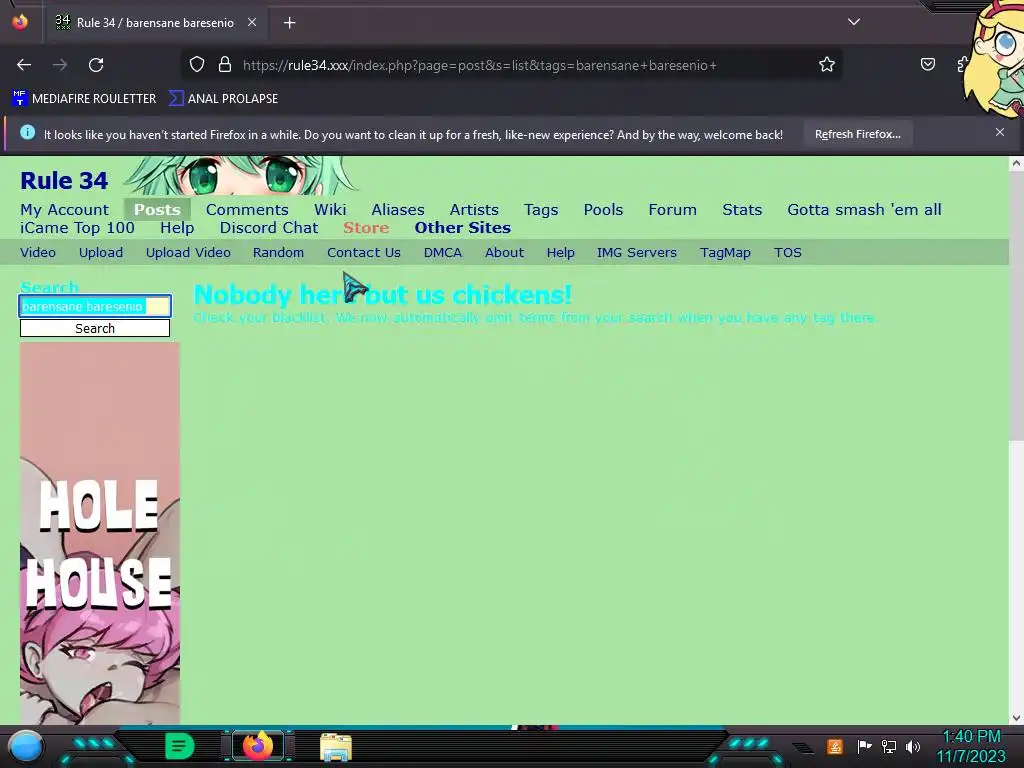Click the info icon in the notification bar
The height and width of the screenshot is (768, 1024).
[27, 133]
